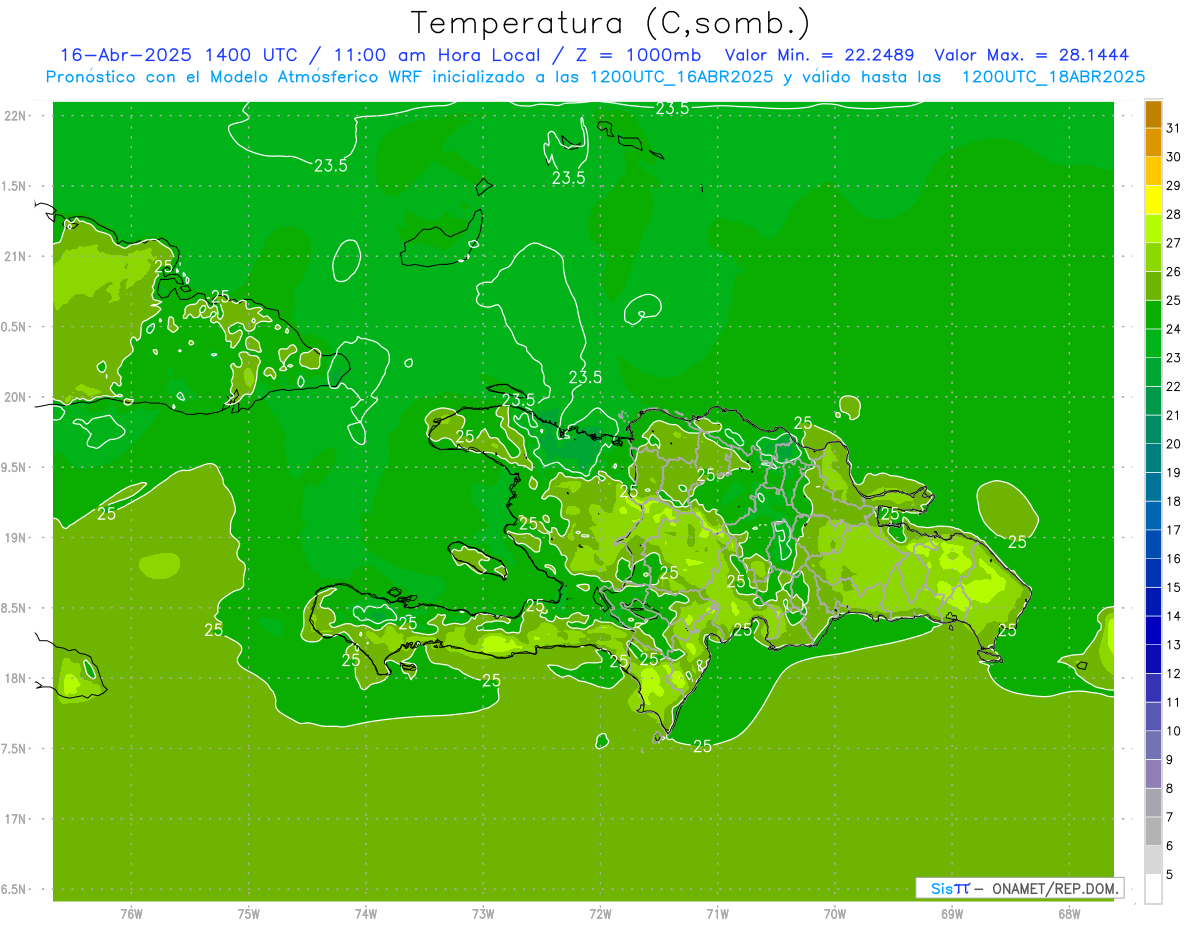
Task: Click the "69W" longitude axis label
Action: click(x=952, y=914)
